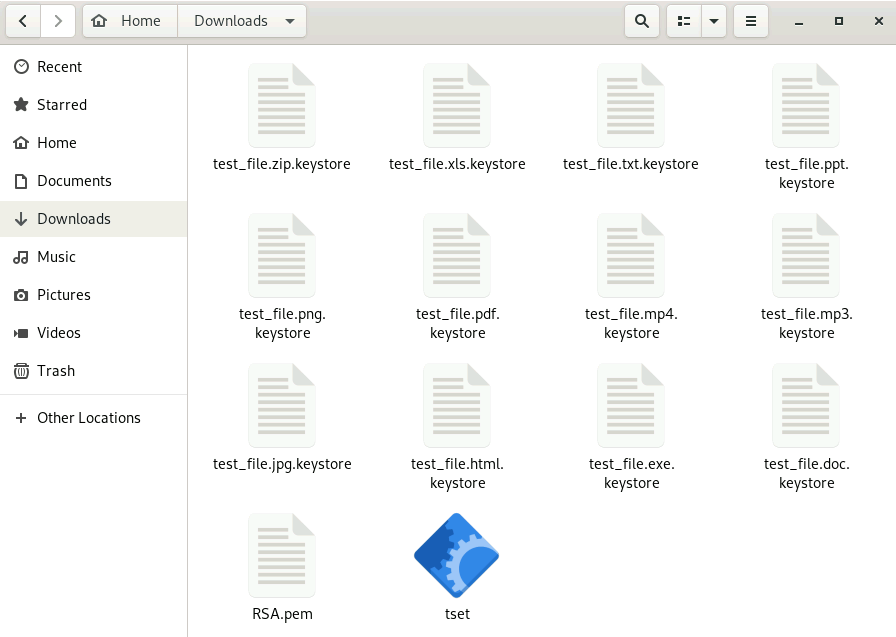
Task: Click the search magnifier icon in toolbar
Action: (641, 21)
